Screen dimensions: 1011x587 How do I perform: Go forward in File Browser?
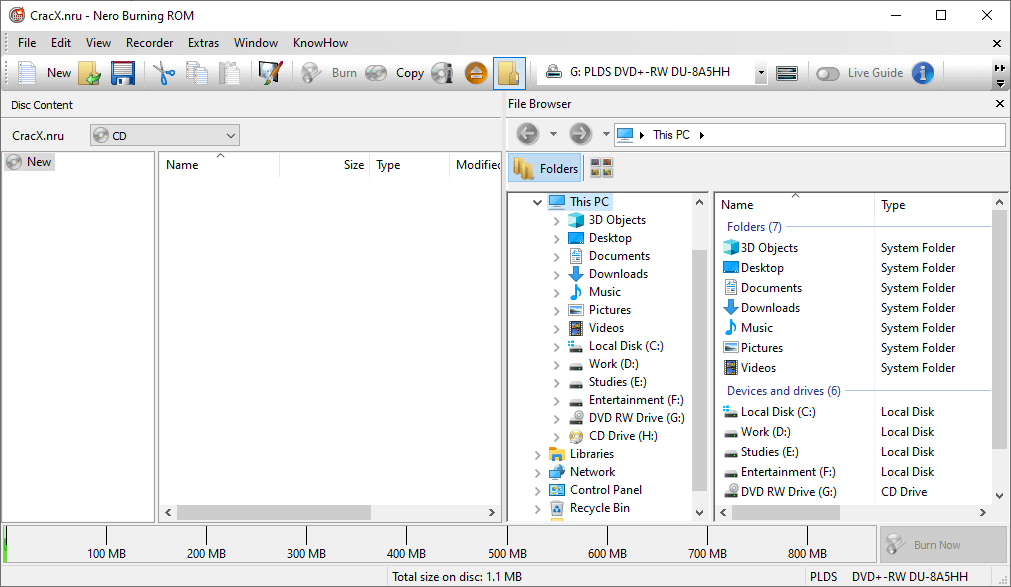click(580, 134)
